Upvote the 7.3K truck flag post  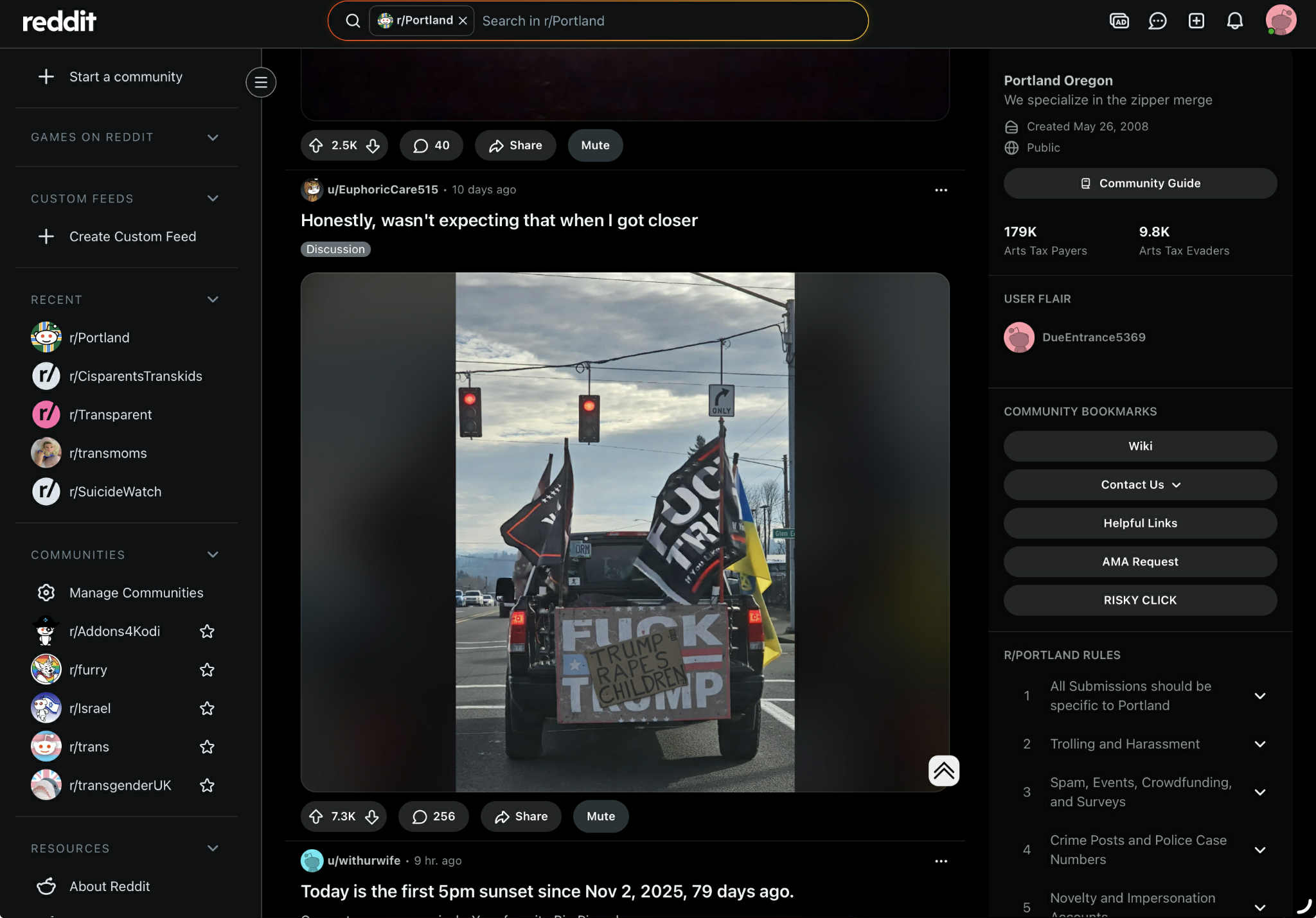(x=316, y=816)
